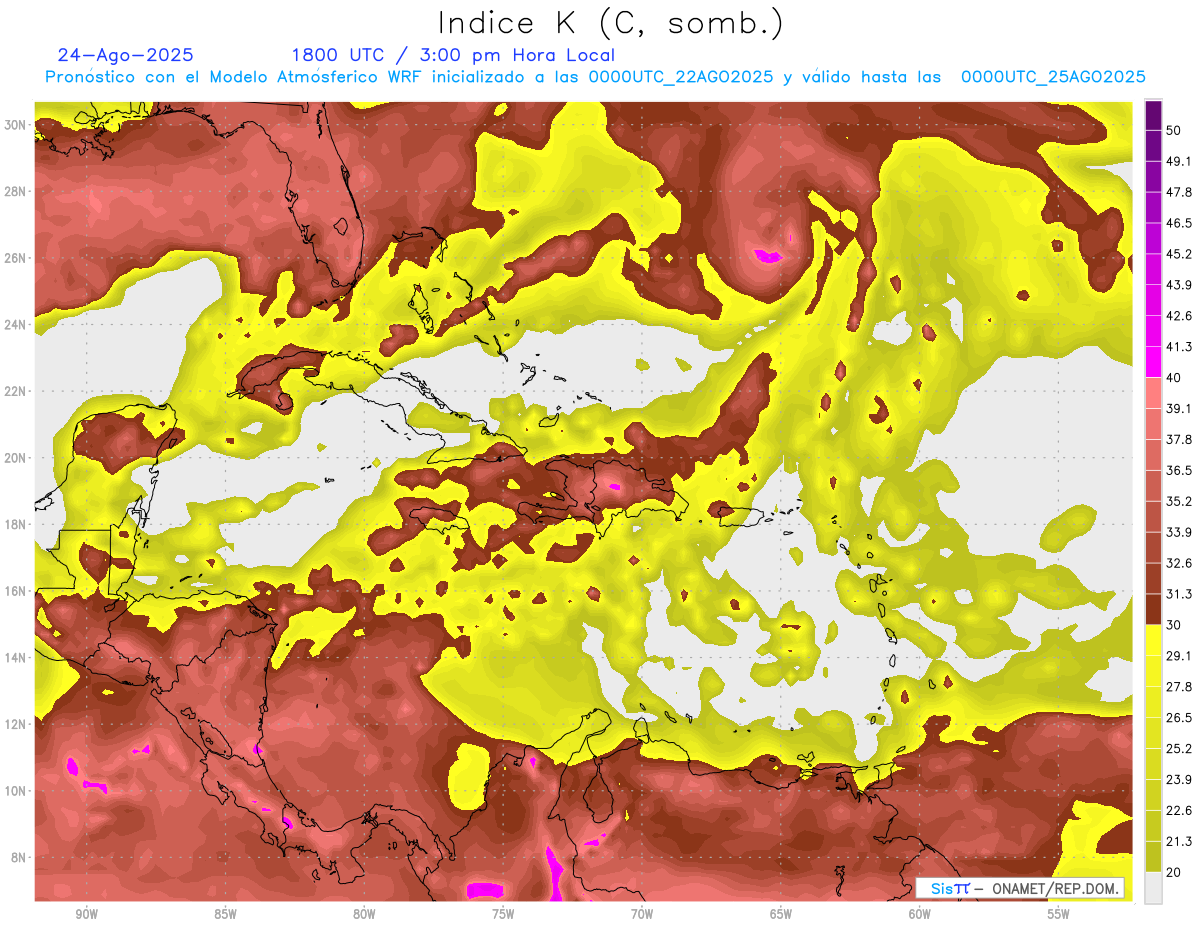Click the '26.5' colorbar value
This screenshot has width=1200, height=927.
click(x=1179, y=717)
